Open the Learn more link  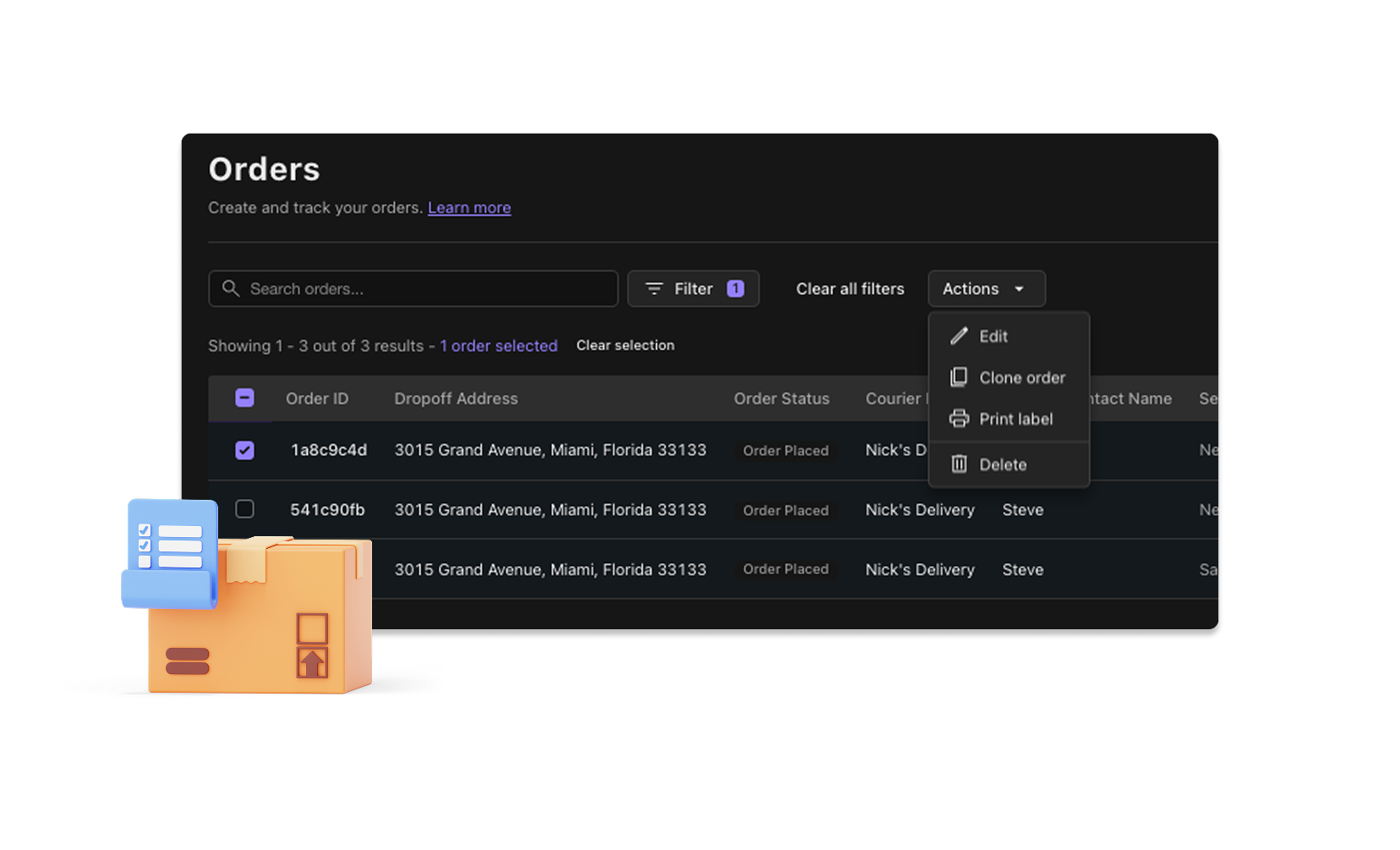pos(469,207)
